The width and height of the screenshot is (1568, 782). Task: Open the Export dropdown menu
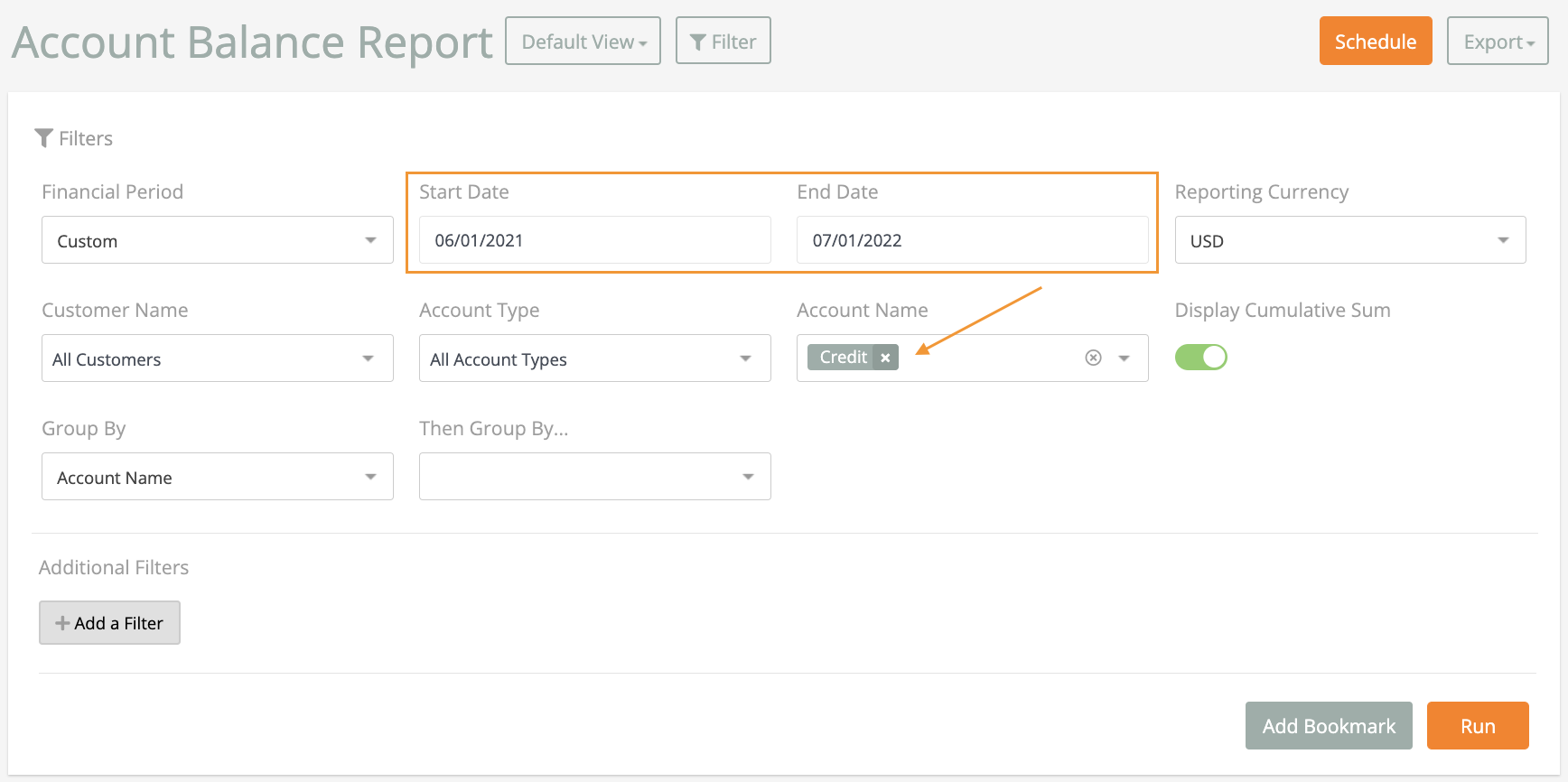[x=1498, y=41]
